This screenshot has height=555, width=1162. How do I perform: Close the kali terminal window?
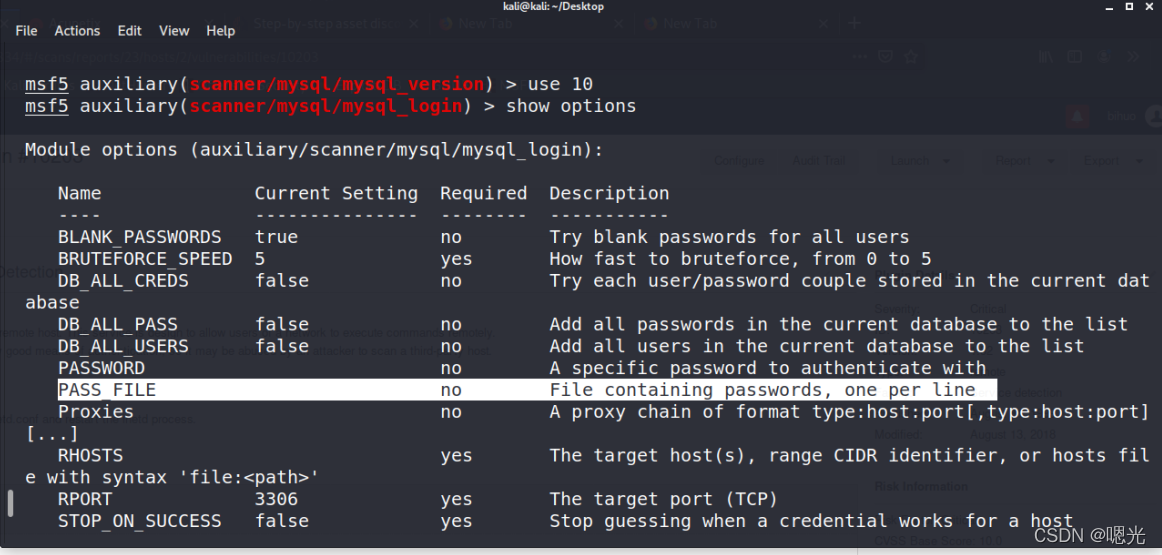(x=1149, y=7)
